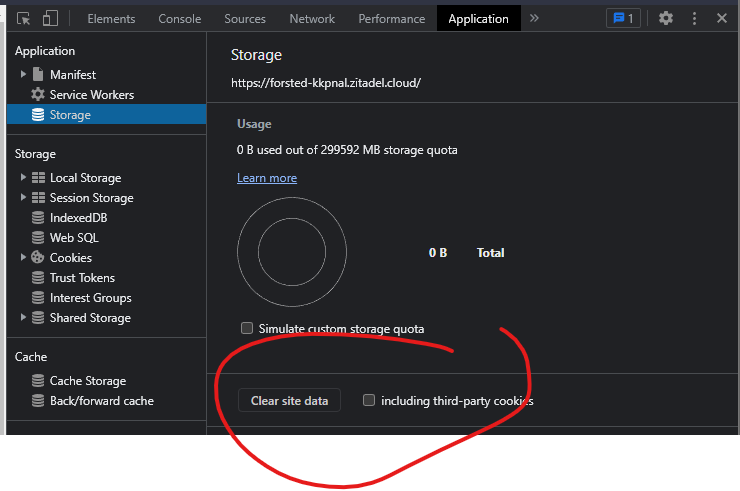Click the storage usage donut chart
The image size is (740, 491).
click(x=292, y=252)
